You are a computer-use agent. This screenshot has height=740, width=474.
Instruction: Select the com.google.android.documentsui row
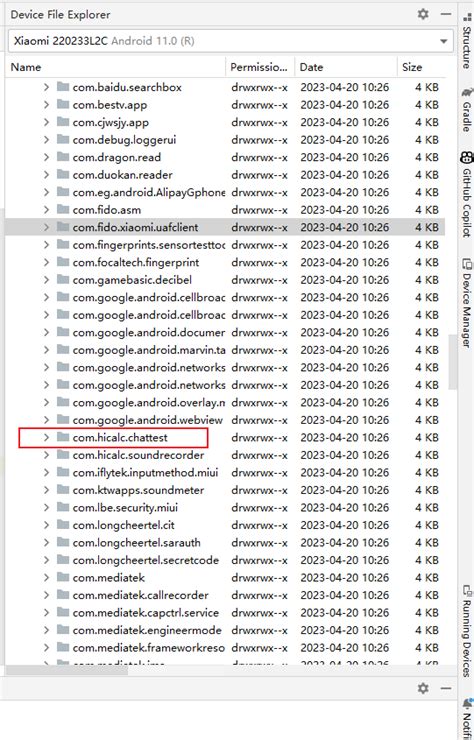(226, 332)
